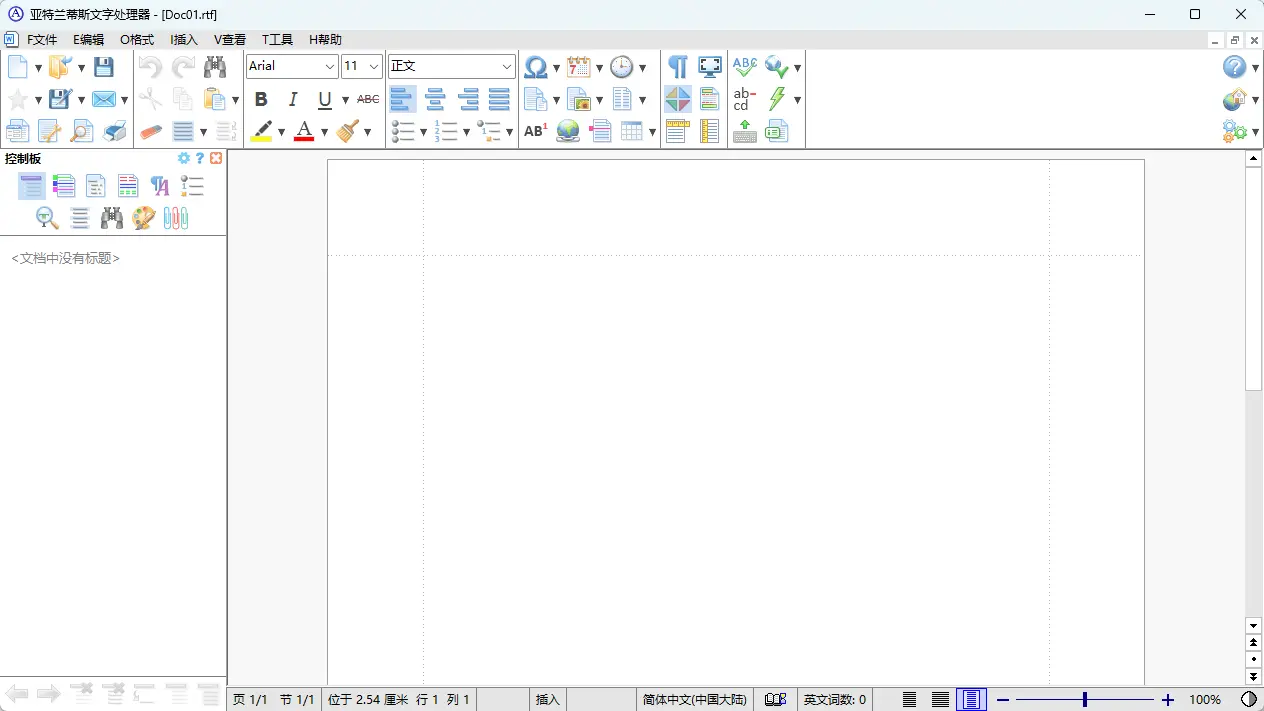
Task: Expand the font color arrow
Action: (x=324, y=131)
